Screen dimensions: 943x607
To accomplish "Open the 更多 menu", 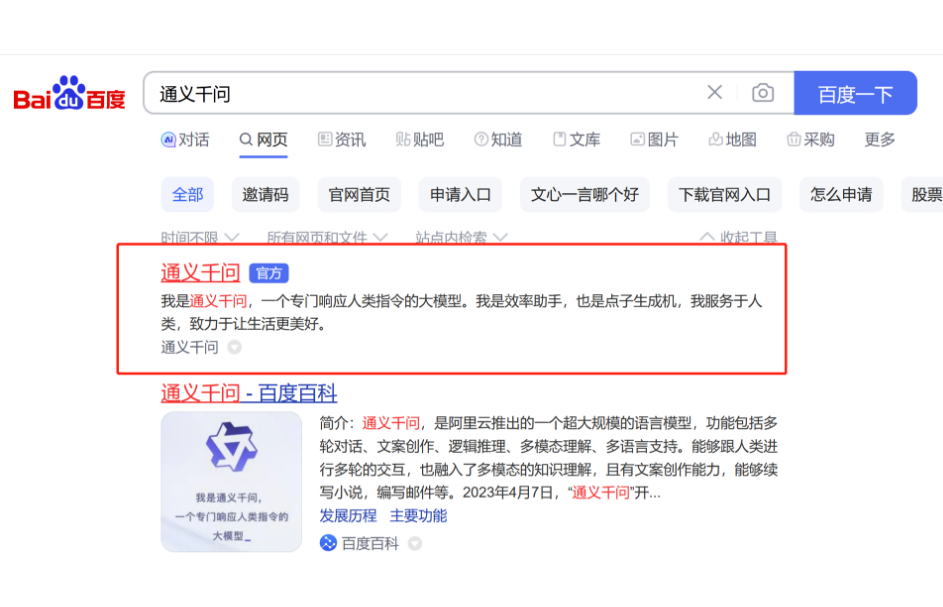I will point(878,140).
